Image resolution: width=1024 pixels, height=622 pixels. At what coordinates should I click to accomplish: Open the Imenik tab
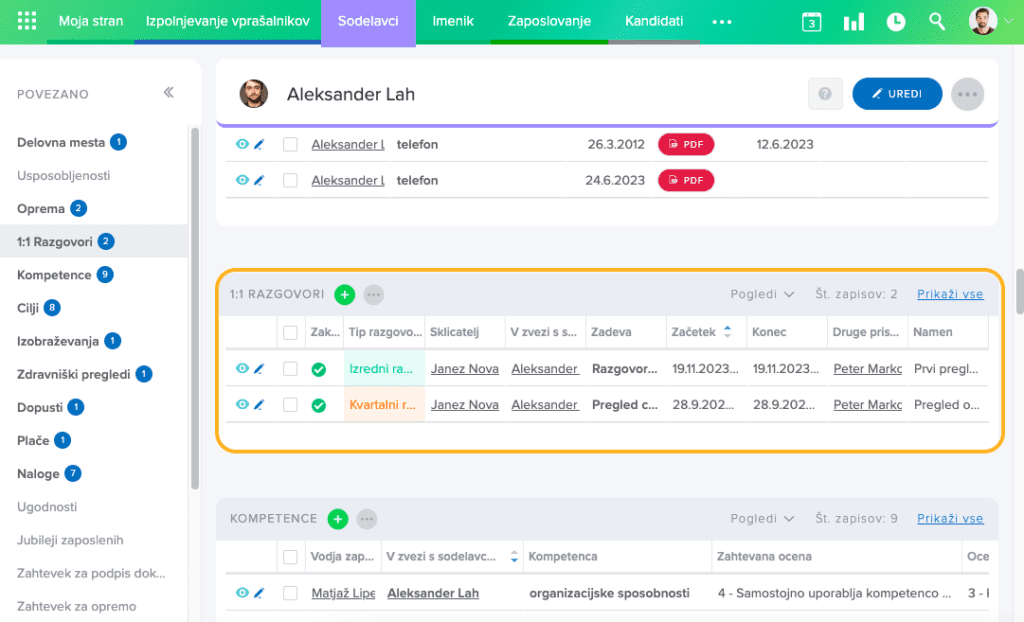click(453, 21)
